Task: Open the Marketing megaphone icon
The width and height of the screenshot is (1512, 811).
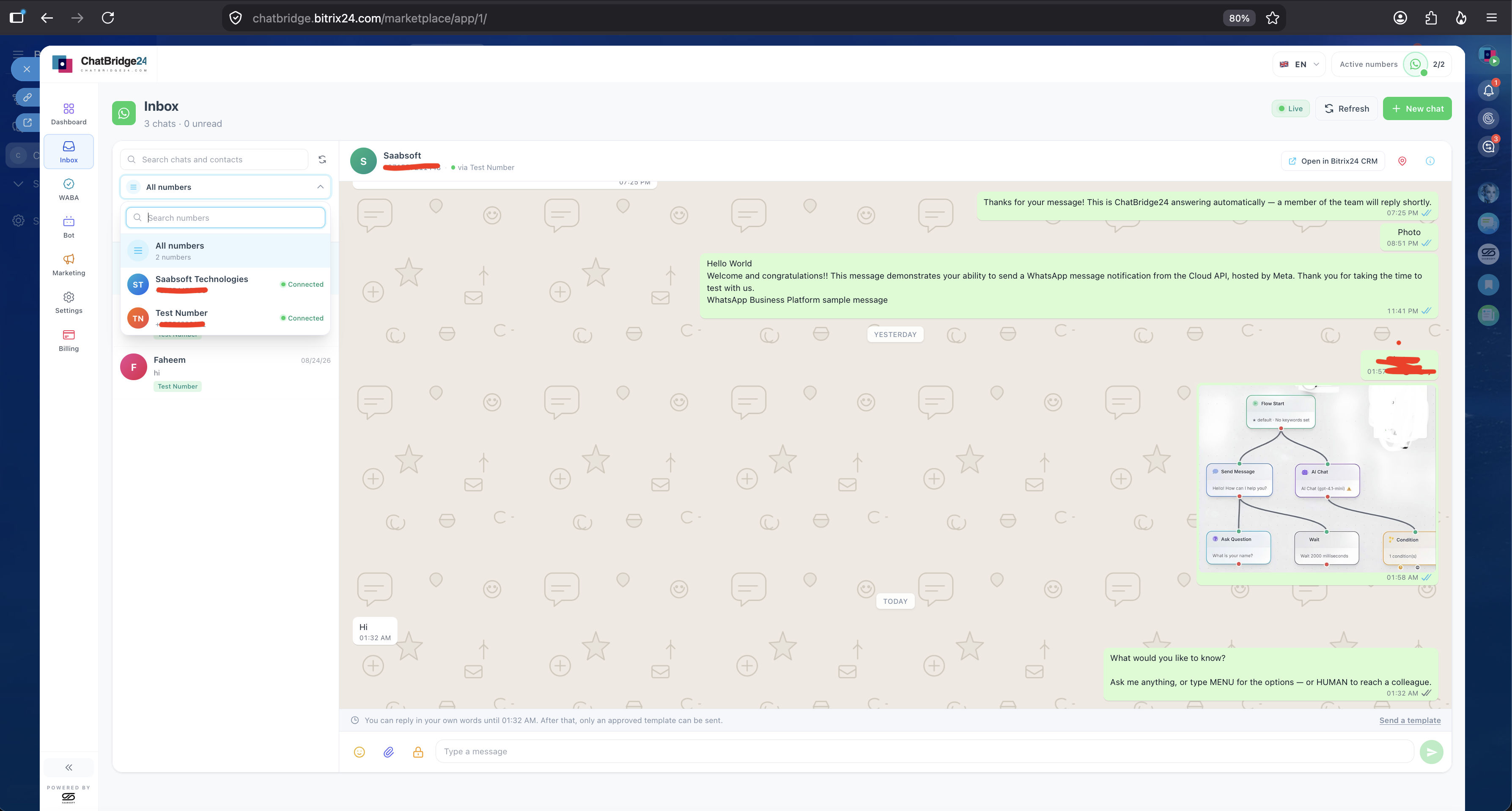Action: [x=69, y=259]
